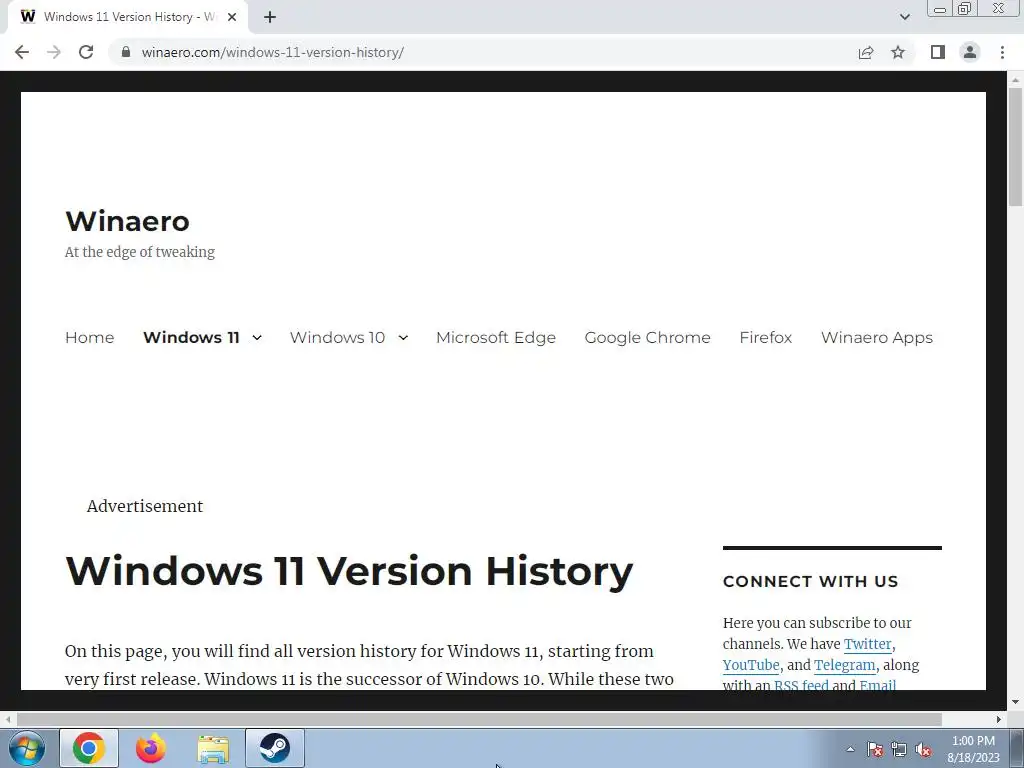Click the scroll down arrow
The height and width of the screenshot is (768, 1024).
tap(1015, 703)
